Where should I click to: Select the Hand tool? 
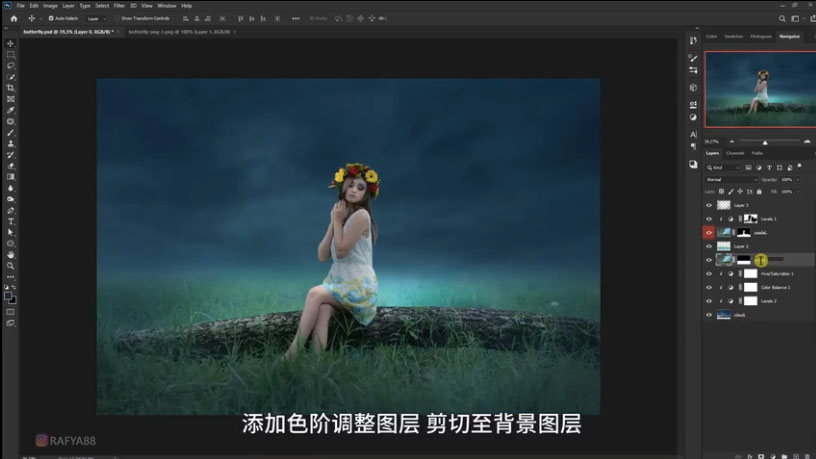(10, 255)
